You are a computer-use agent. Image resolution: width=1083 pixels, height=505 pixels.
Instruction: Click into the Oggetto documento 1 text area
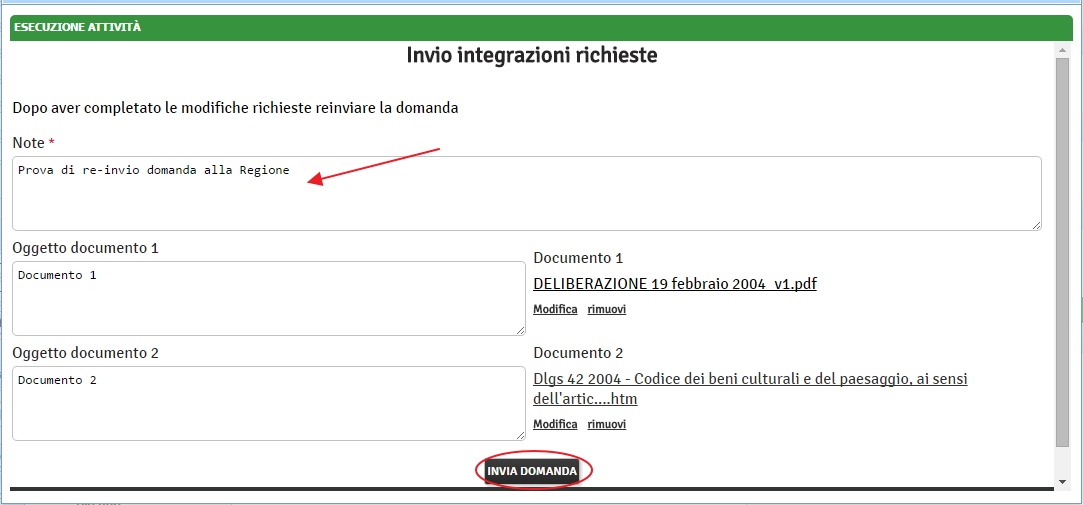coord(268,298)
